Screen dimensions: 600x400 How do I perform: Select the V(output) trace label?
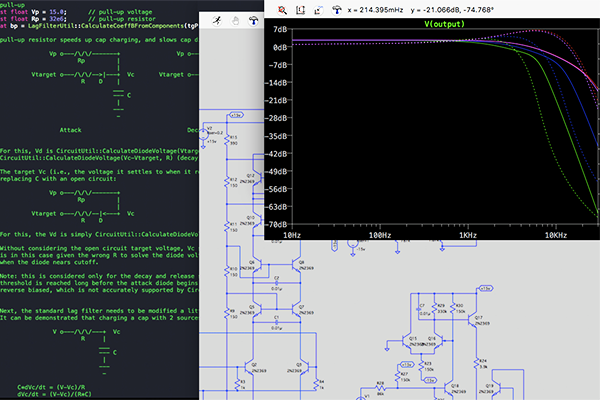pos(444,24)
